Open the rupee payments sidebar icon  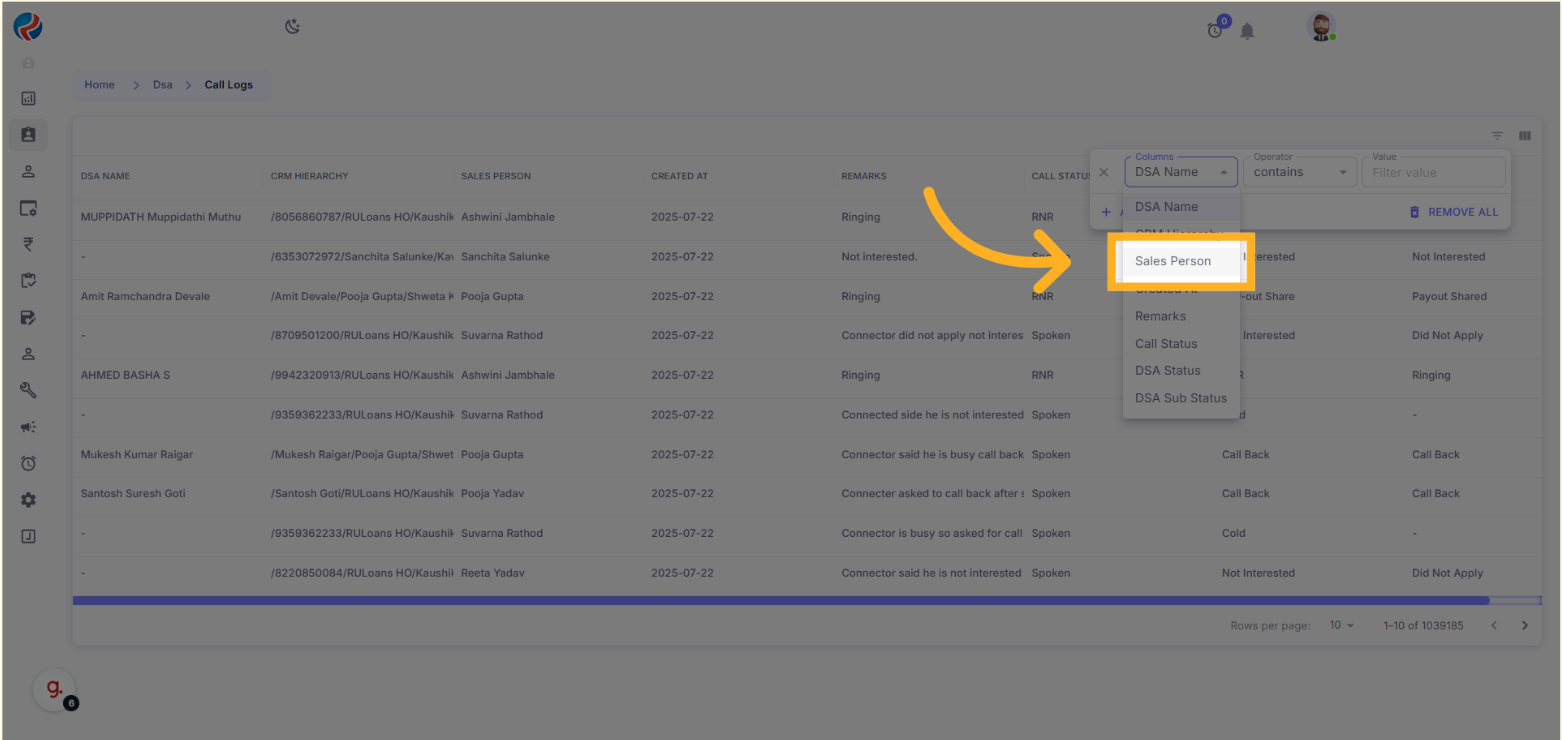point(28,244)
